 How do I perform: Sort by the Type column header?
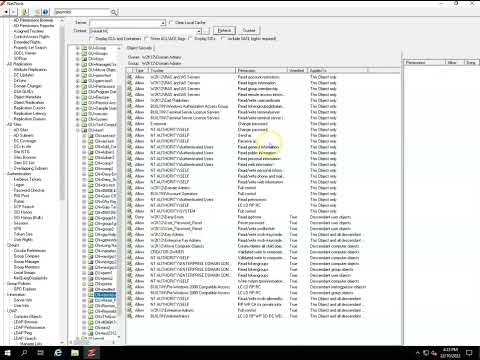[140, 71]
